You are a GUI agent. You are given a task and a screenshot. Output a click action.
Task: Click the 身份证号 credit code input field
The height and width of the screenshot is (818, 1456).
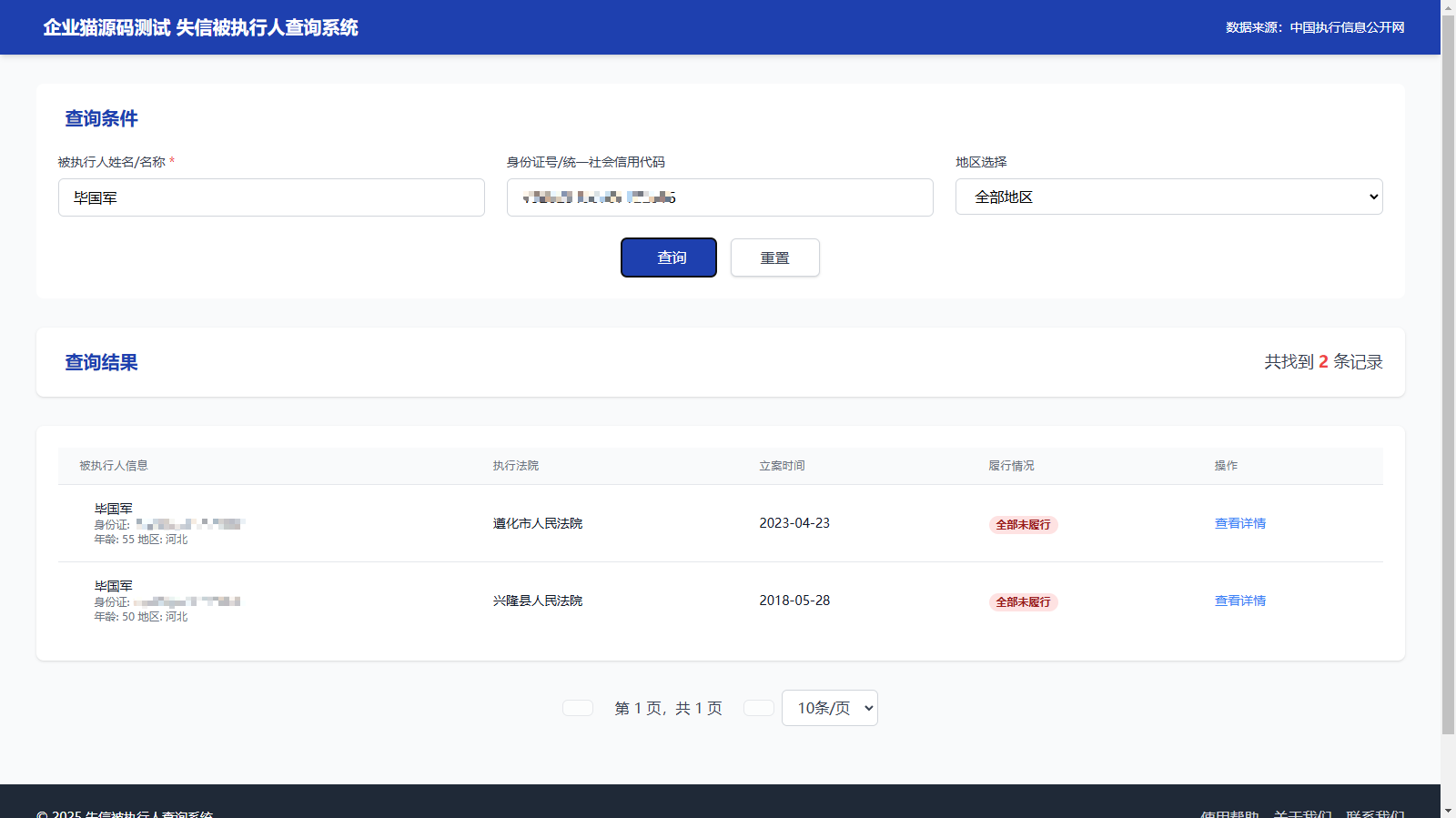coord(719,197)
